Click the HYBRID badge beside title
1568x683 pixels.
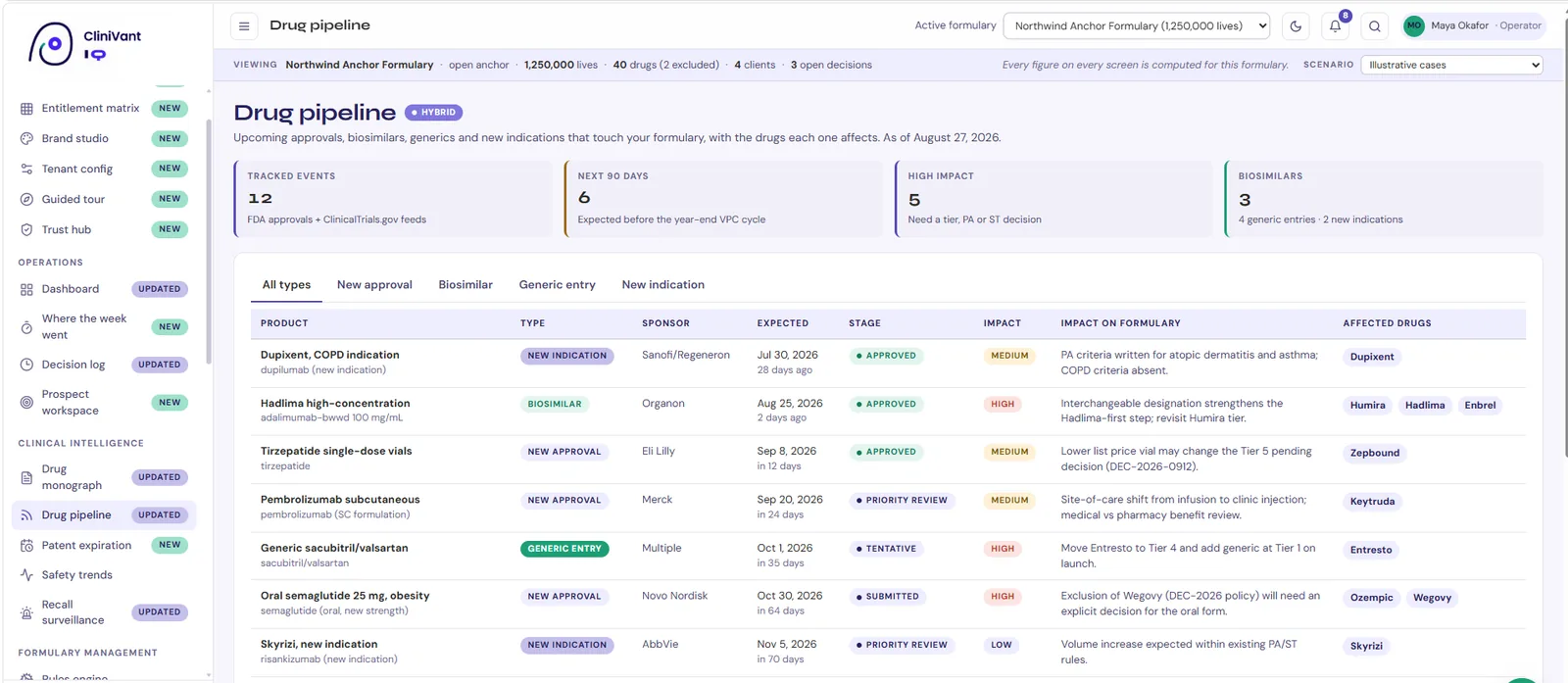[433, 113]
